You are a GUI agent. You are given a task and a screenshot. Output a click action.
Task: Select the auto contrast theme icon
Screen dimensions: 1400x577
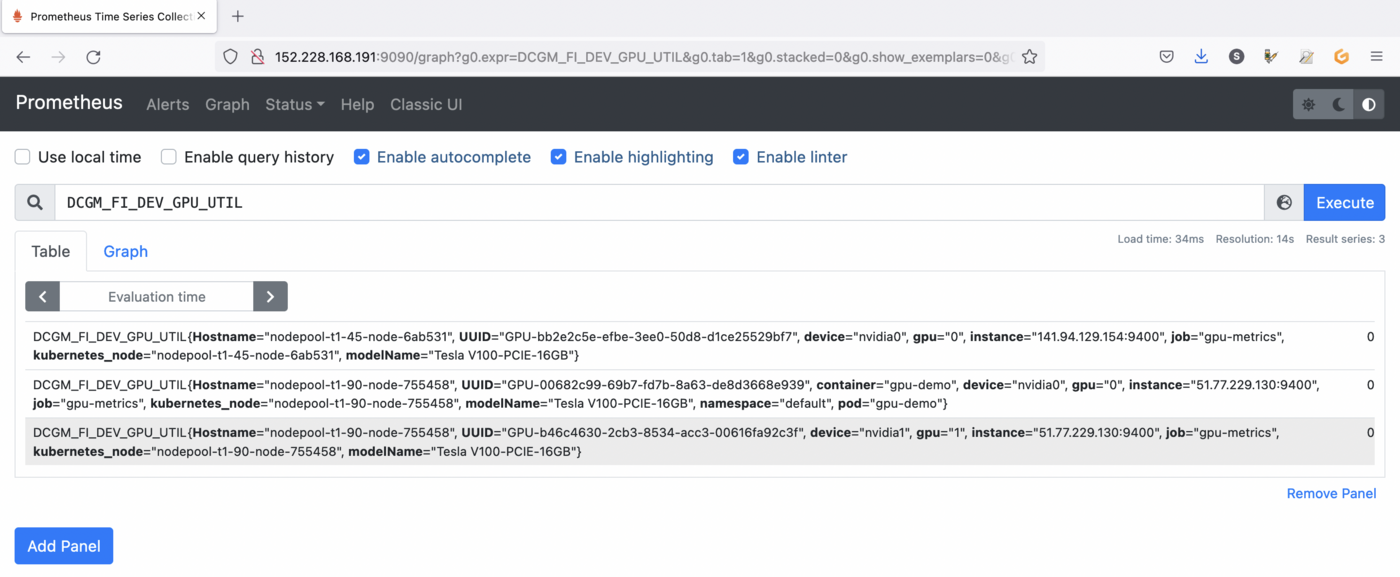pyautogui.click(x=1369, y=104)
